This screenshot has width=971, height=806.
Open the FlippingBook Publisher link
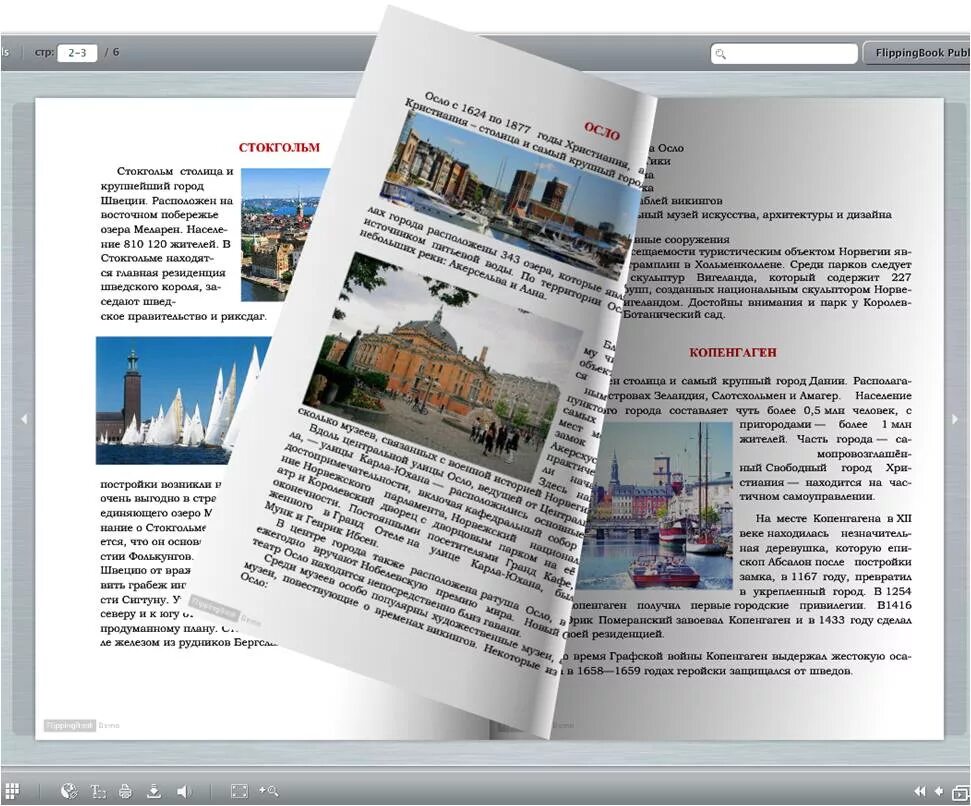(x=919, y=53)
